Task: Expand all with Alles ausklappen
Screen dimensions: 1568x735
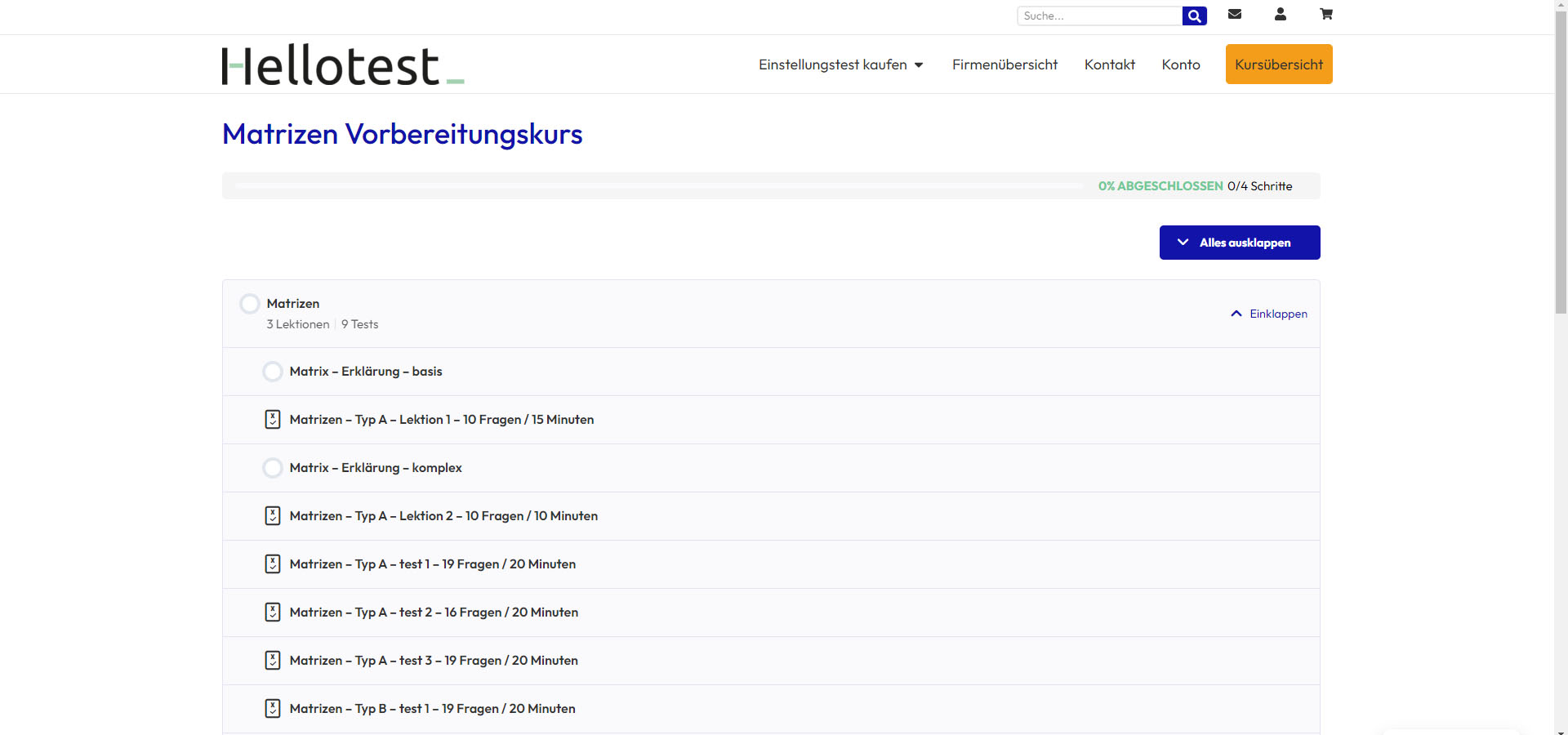Action: pyautogui.click(x=1240, y=243)
